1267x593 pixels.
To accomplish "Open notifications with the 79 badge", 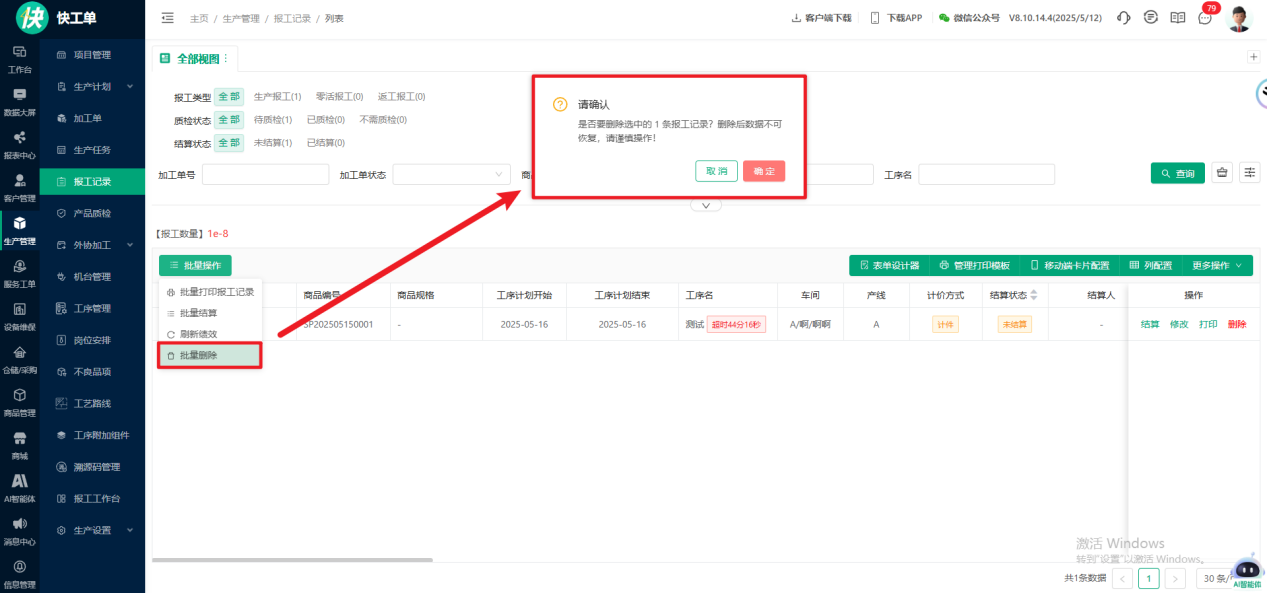I will pyautogui.click(x=1205, y=18).
